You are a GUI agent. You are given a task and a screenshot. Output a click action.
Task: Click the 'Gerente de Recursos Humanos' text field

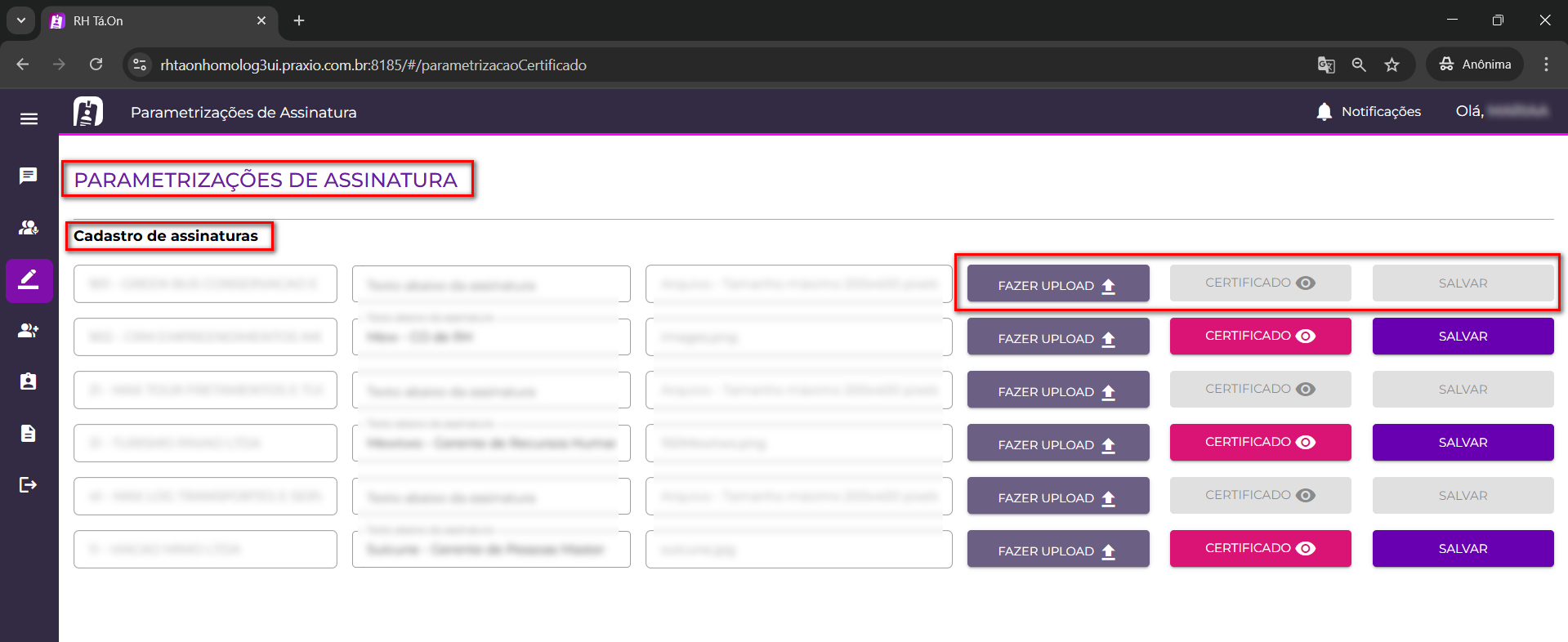(491, 443)
